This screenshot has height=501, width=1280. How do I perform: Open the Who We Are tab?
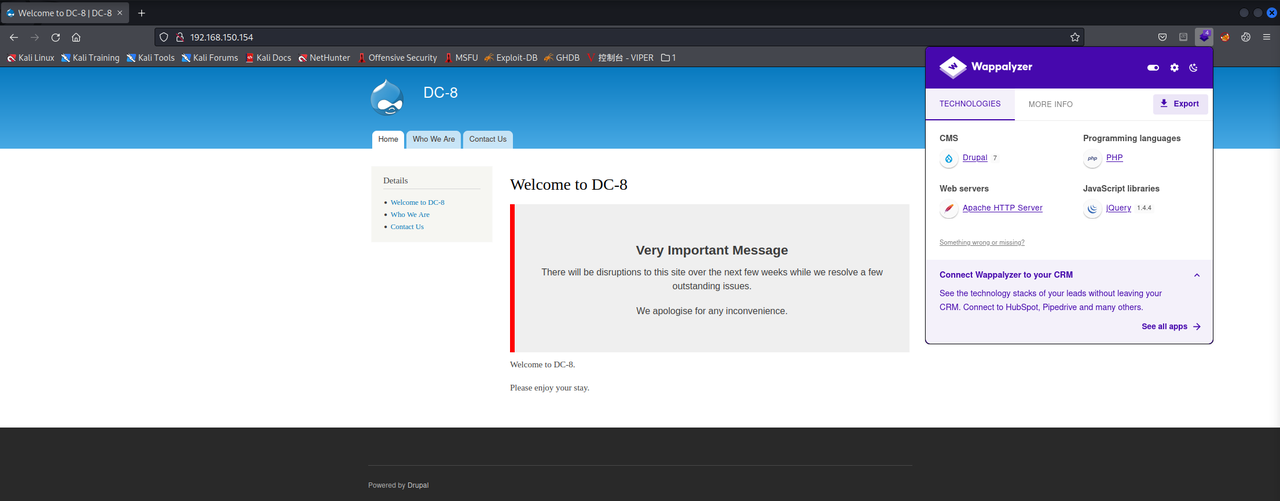(x=434, y=139)
